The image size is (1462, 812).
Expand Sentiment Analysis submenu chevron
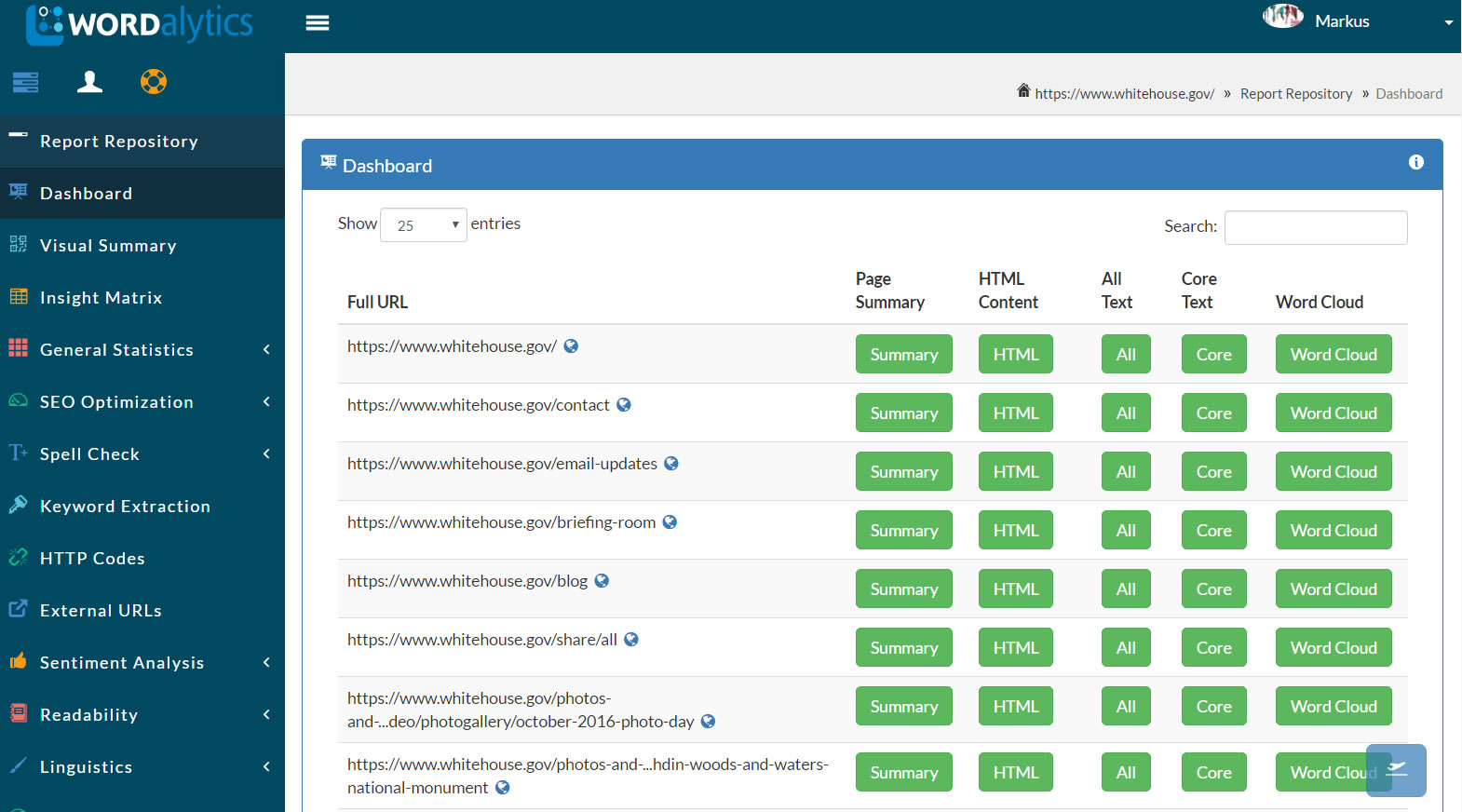coord(266,662)
